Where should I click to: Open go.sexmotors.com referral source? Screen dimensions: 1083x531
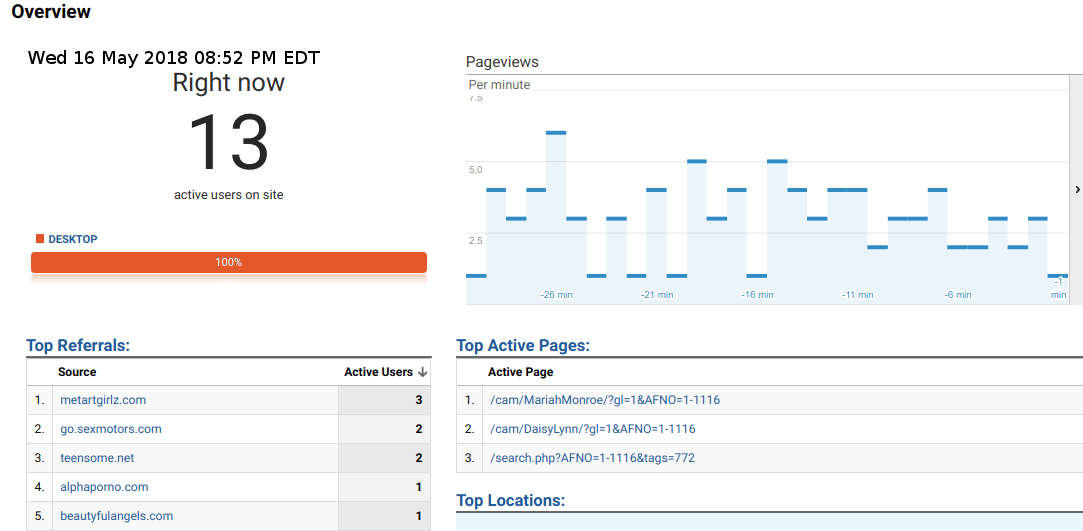coord(111,429)
